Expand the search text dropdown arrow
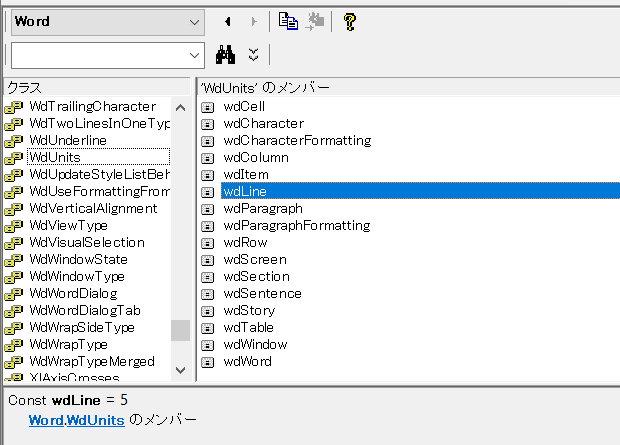The image size is (620, 445). 195,54
